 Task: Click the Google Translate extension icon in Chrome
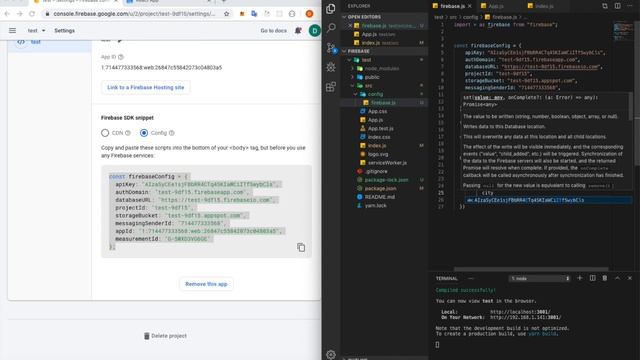254,14
